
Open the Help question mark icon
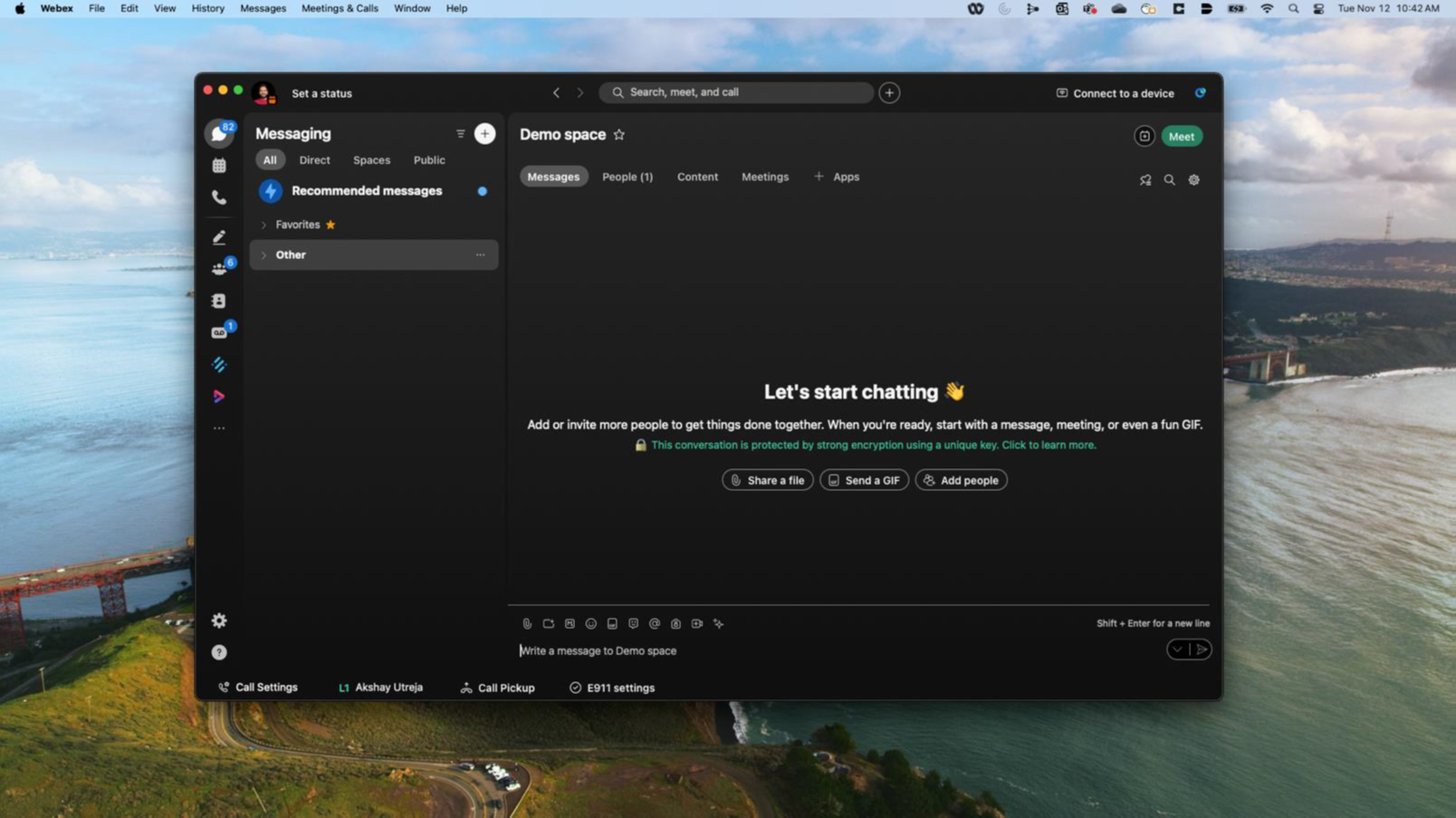click(219, 652)
